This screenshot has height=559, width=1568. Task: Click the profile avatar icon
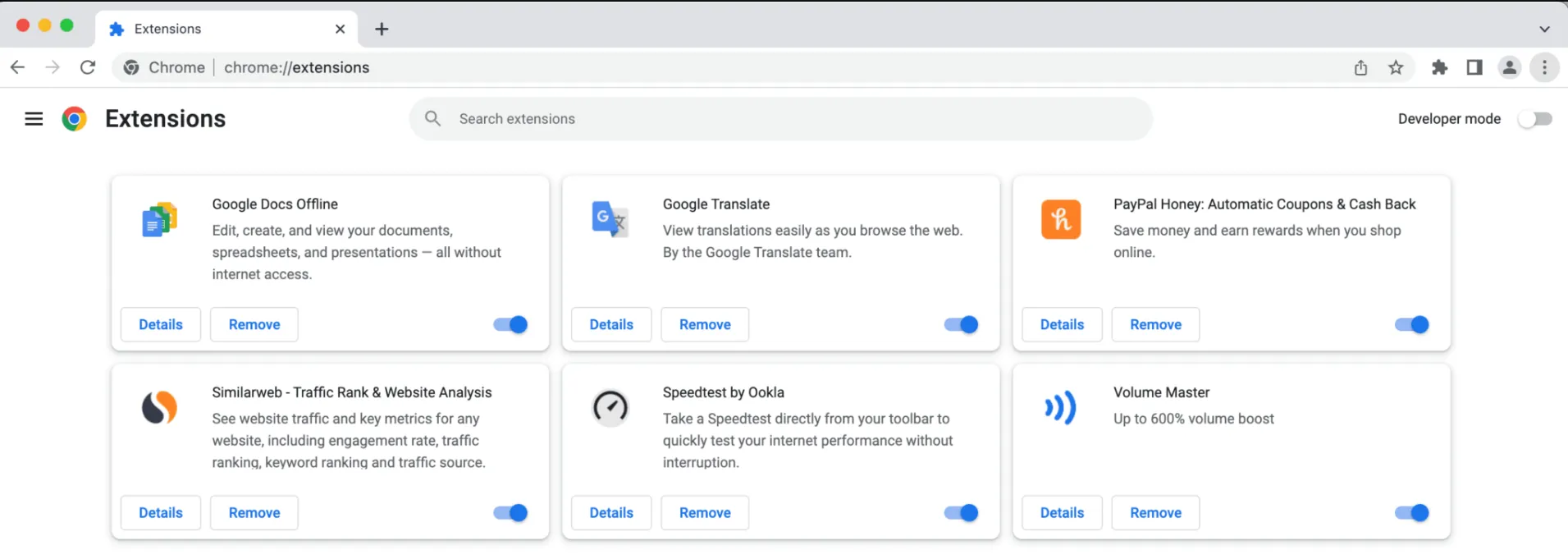click(1509, 67)
